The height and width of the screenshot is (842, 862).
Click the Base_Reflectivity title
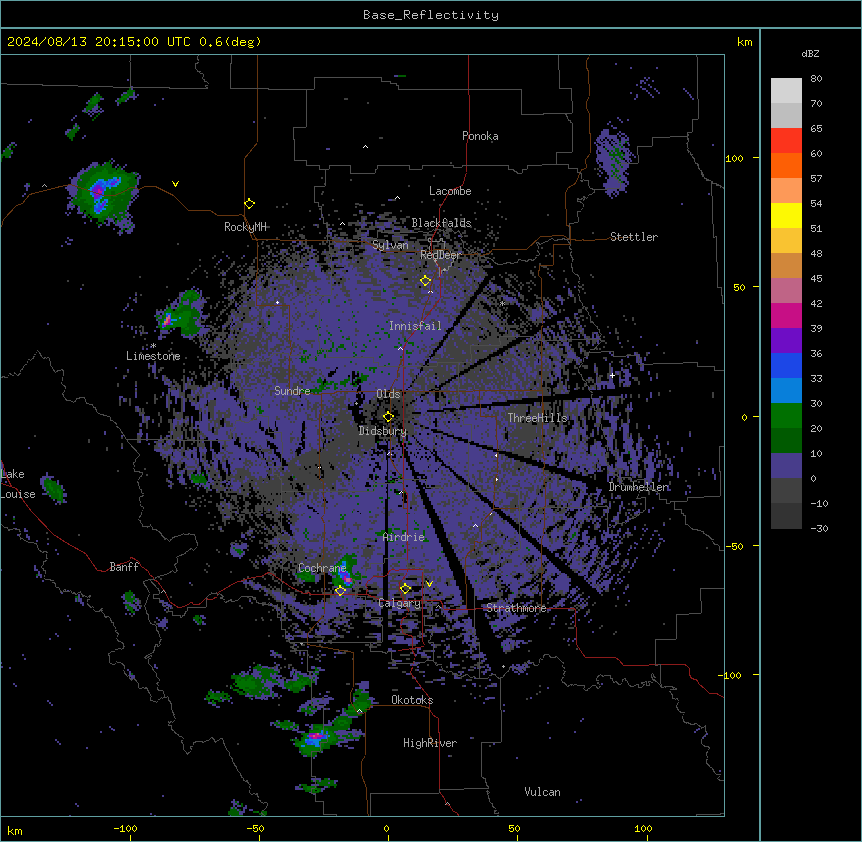431,15
